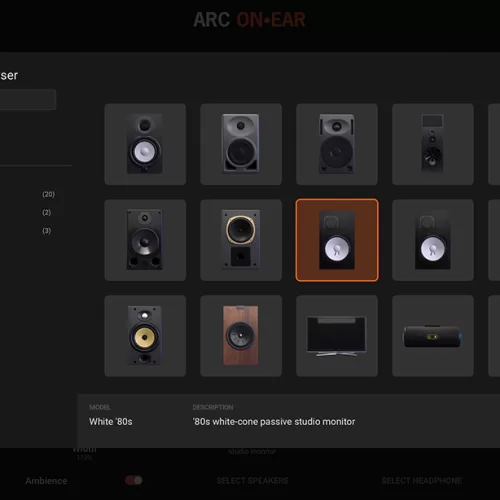Select the slim tower speaker thumbnail
This screenshot has height=500, width=500.
click(x=433, y=144)
